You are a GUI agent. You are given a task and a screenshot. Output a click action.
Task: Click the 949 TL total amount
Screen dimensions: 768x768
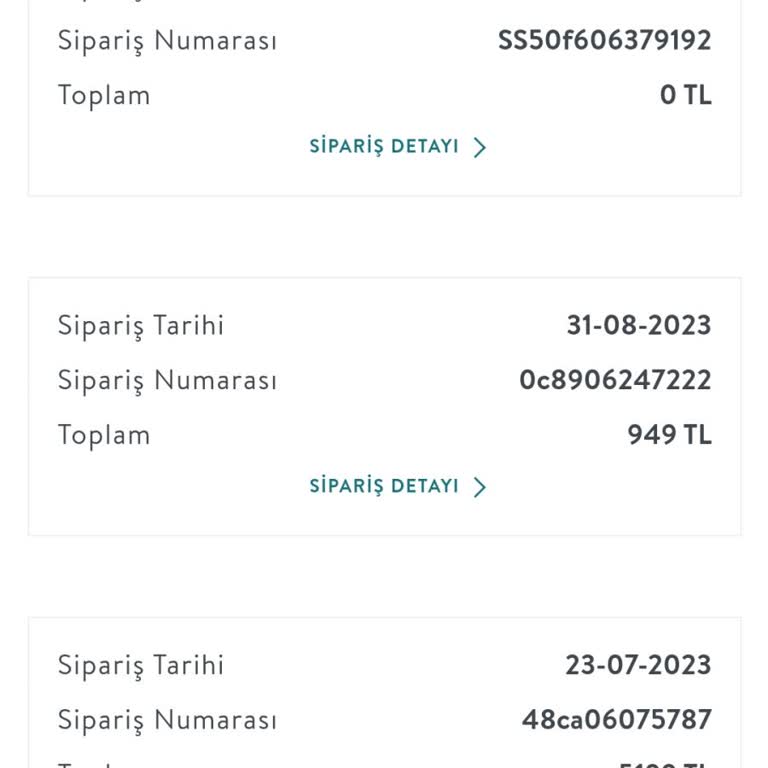coord(669,436)
